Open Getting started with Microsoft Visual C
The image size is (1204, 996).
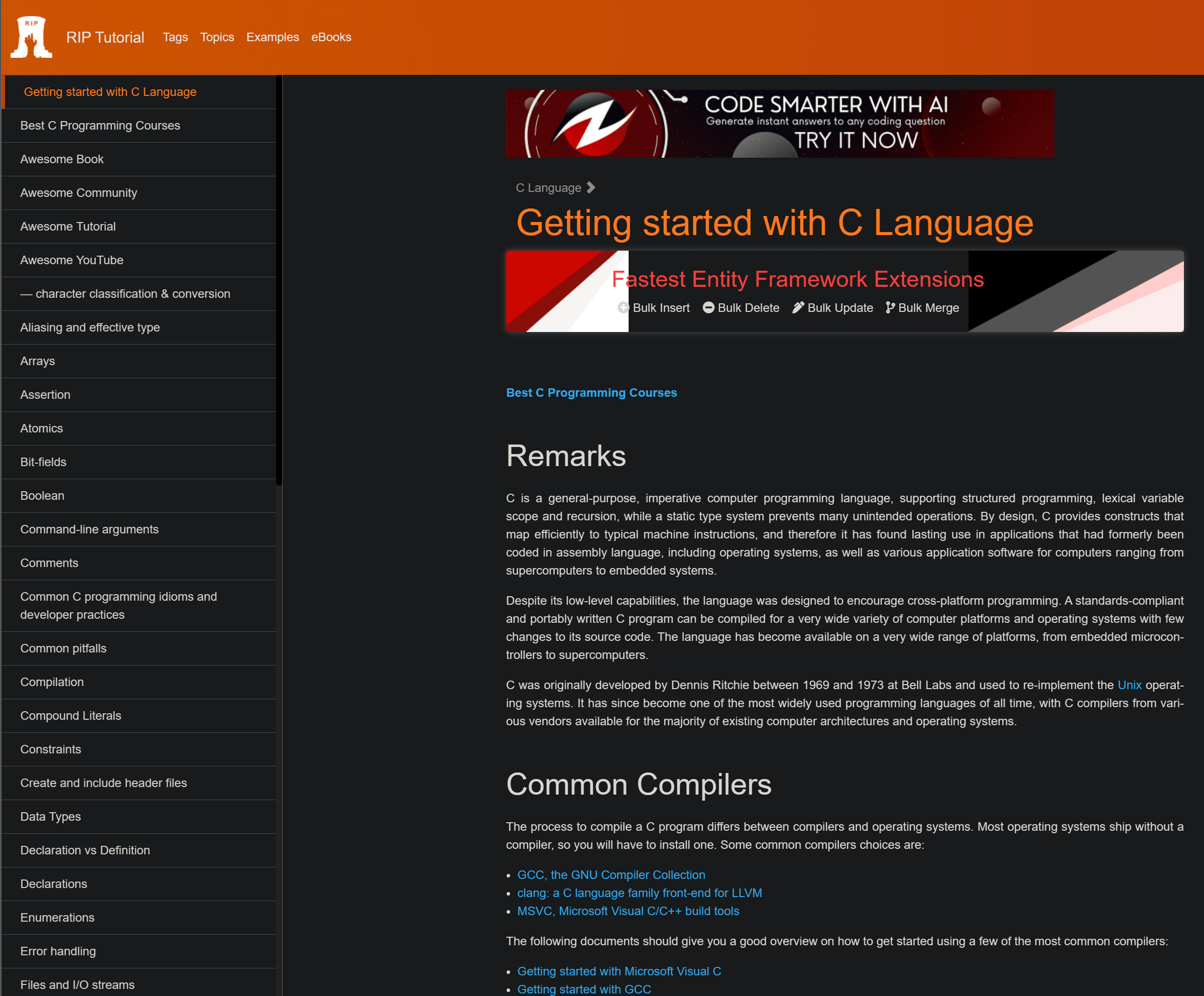click(x=619, y=971)
